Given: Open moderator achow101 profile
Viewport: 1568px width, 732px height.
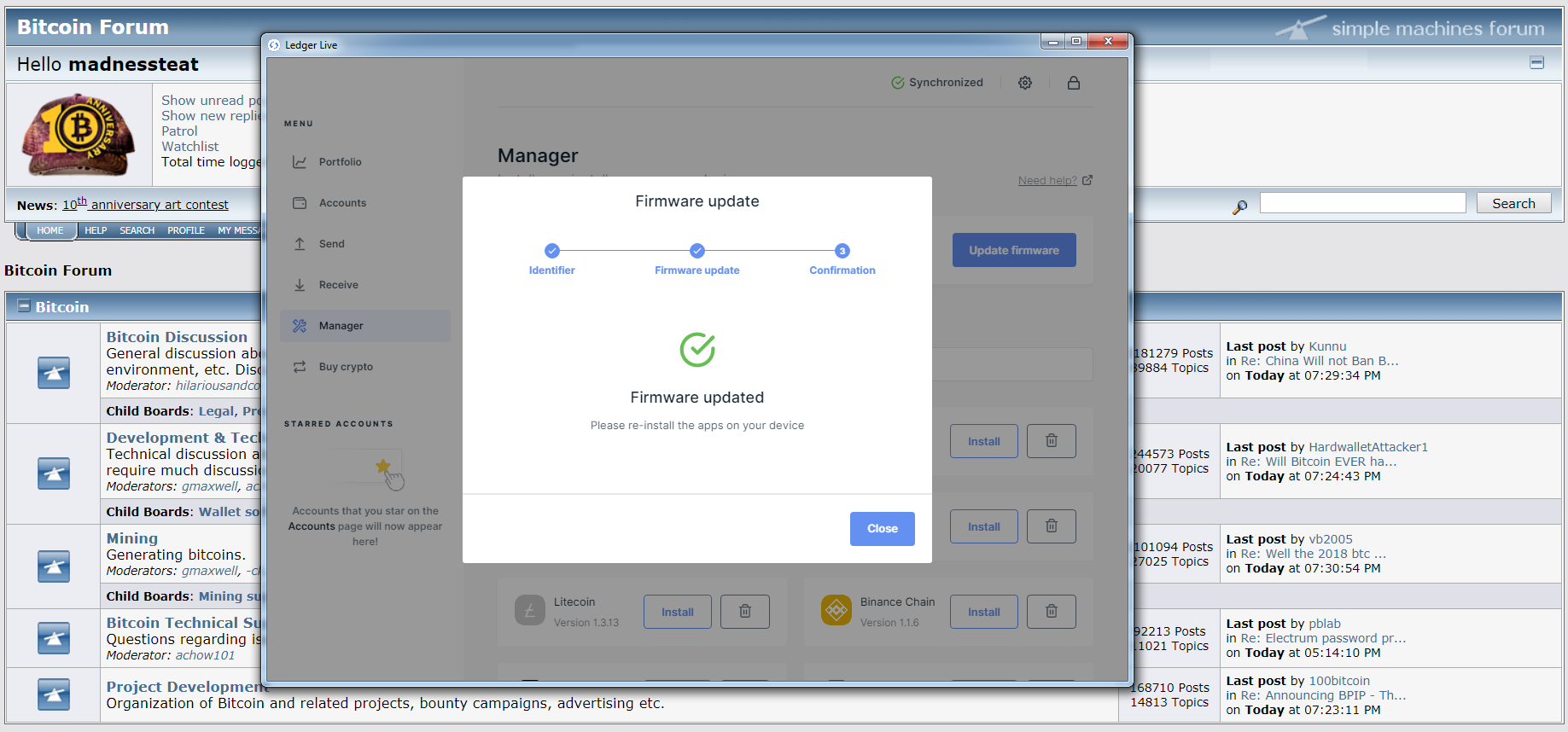Looking at the screenshot, I should point(205,655).
